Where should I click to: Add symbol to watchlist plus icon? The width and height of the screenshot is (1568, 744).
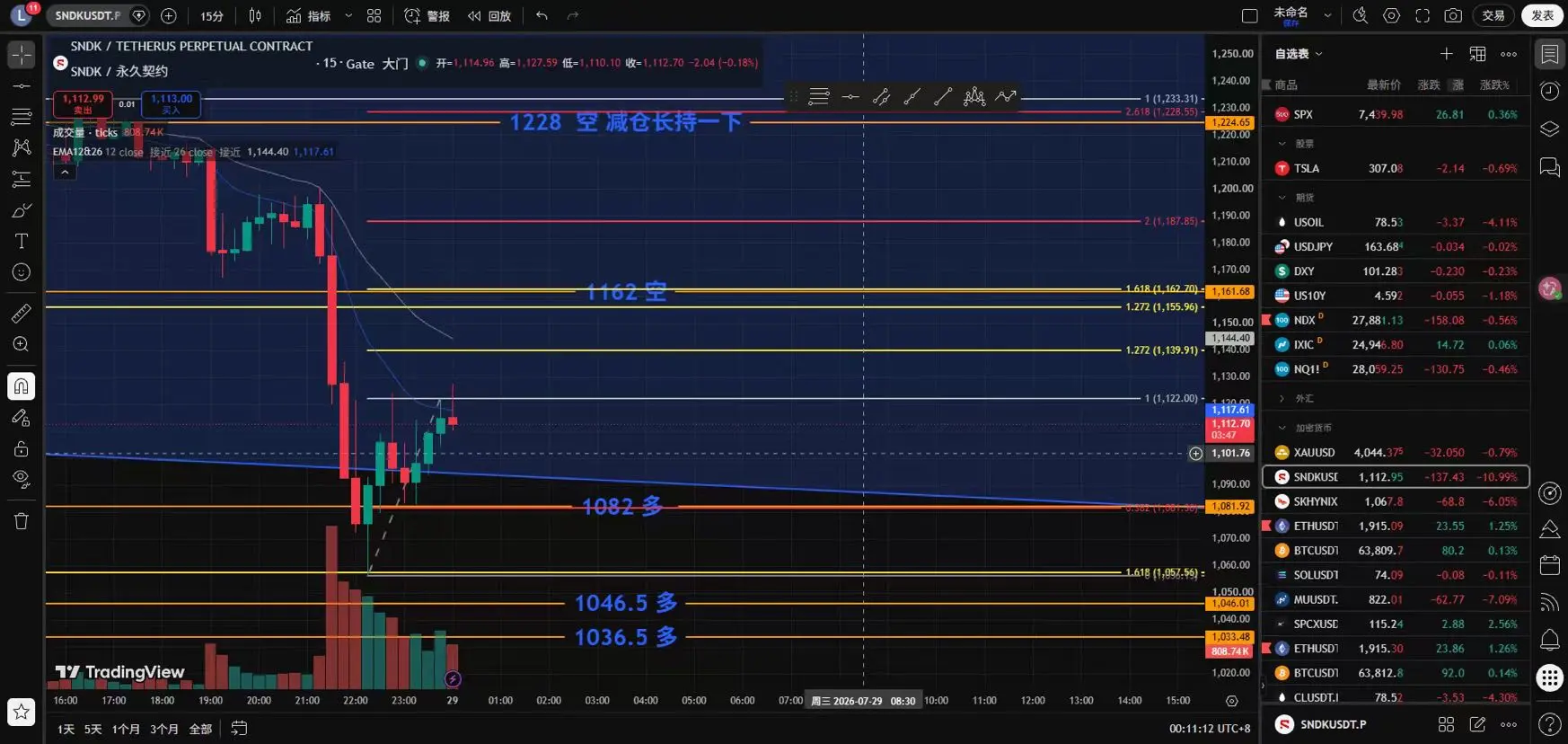point(1446,54)
